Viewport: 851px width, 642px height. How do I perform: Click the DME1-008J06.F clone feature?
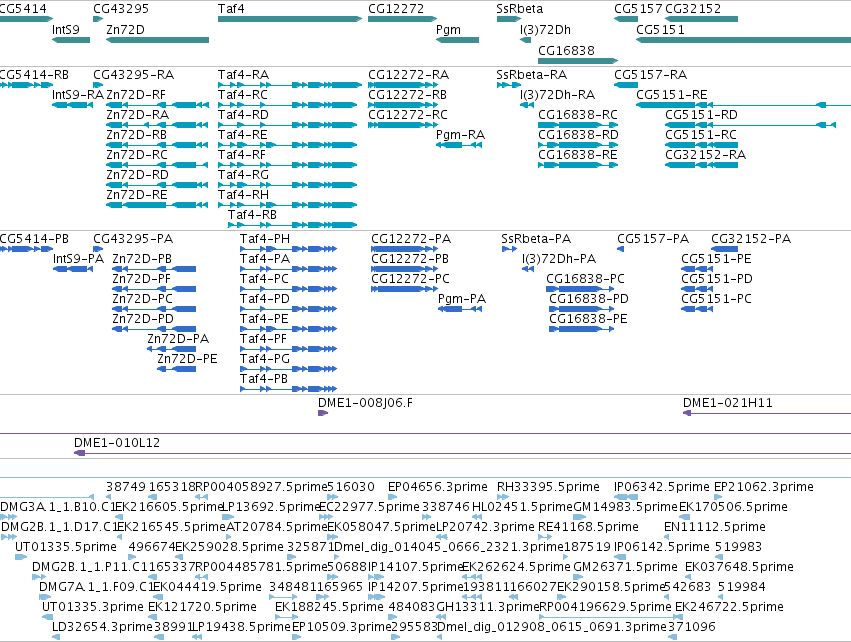pos(323,413)
